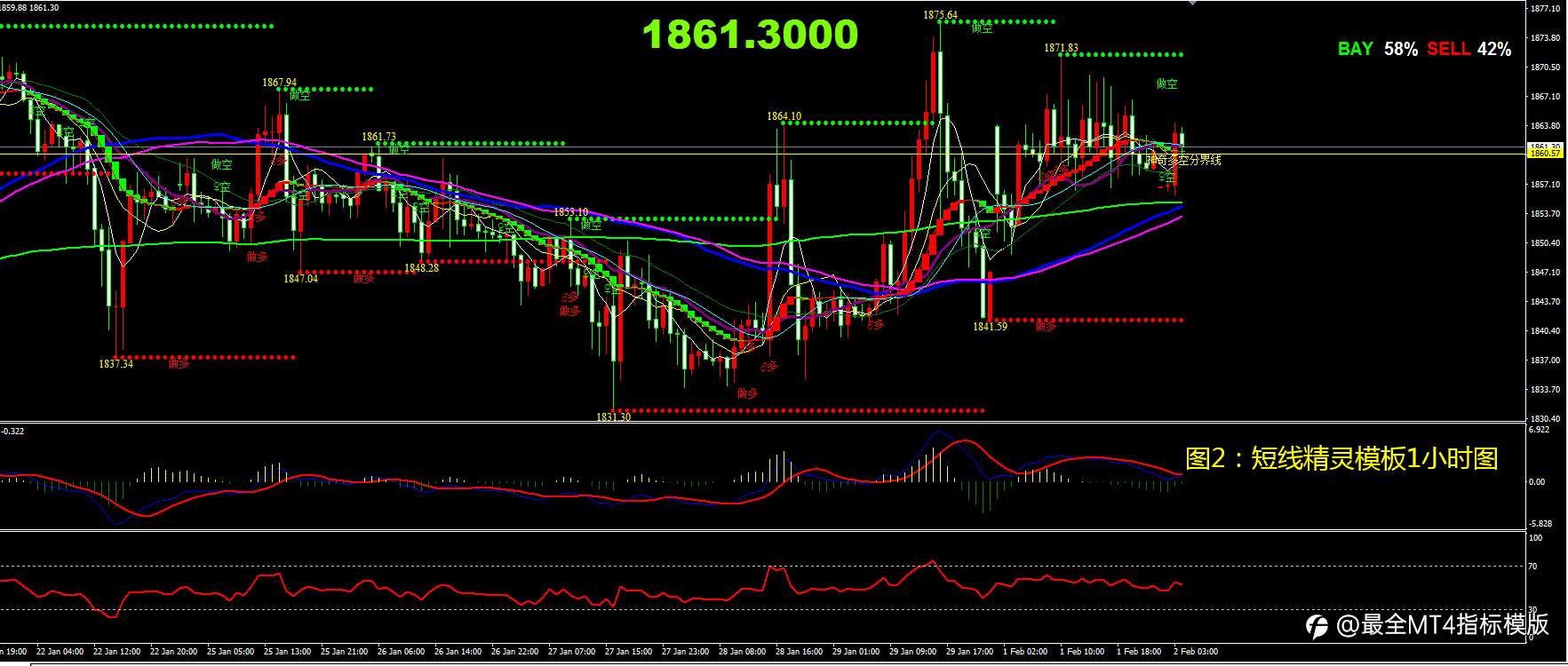Click the 2 Feb 03:00 time label

click(1196, 652)
